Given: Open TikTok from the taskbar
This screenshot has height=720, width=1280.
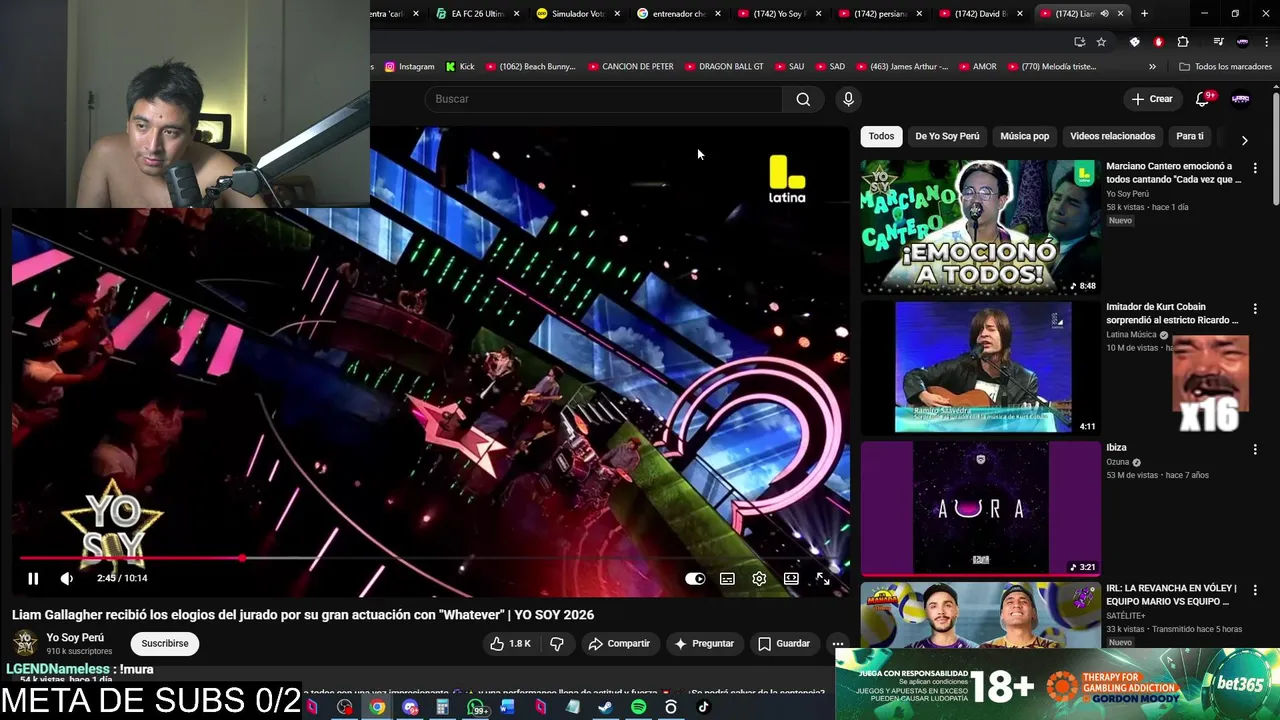Looking at the screenshot, I should pyautogui.click(x=703, y=707).
